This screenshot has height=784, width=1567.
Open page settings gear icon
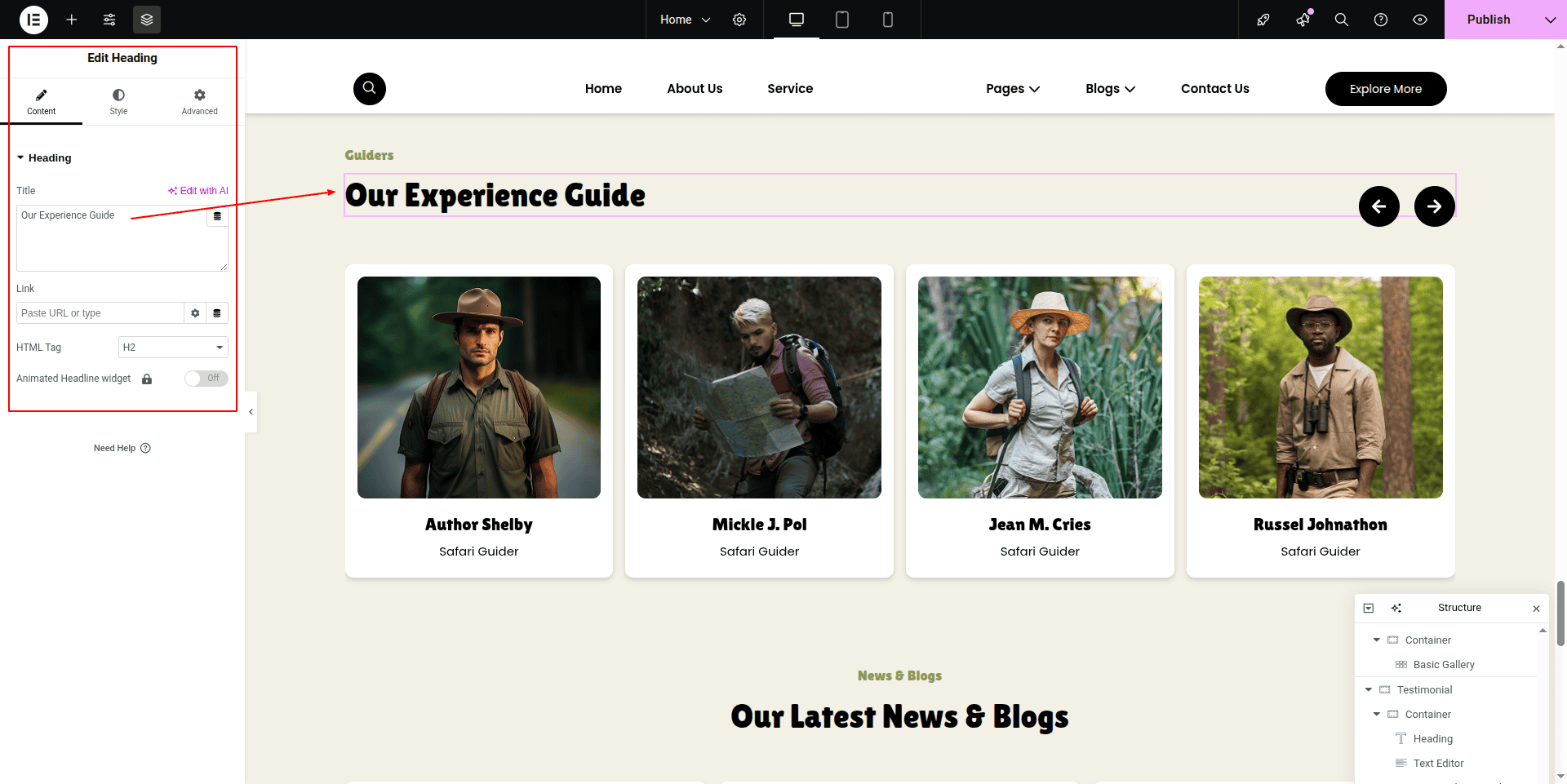tap(739, 20)
